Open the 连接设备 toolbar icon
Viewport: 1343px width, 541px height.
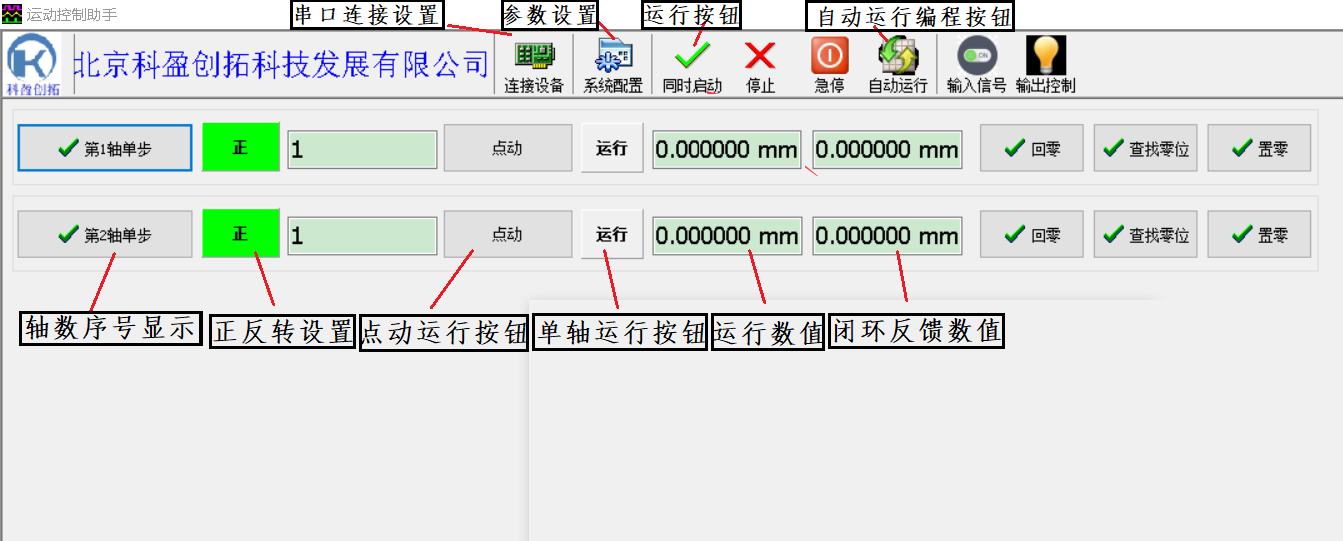(533, 66)
